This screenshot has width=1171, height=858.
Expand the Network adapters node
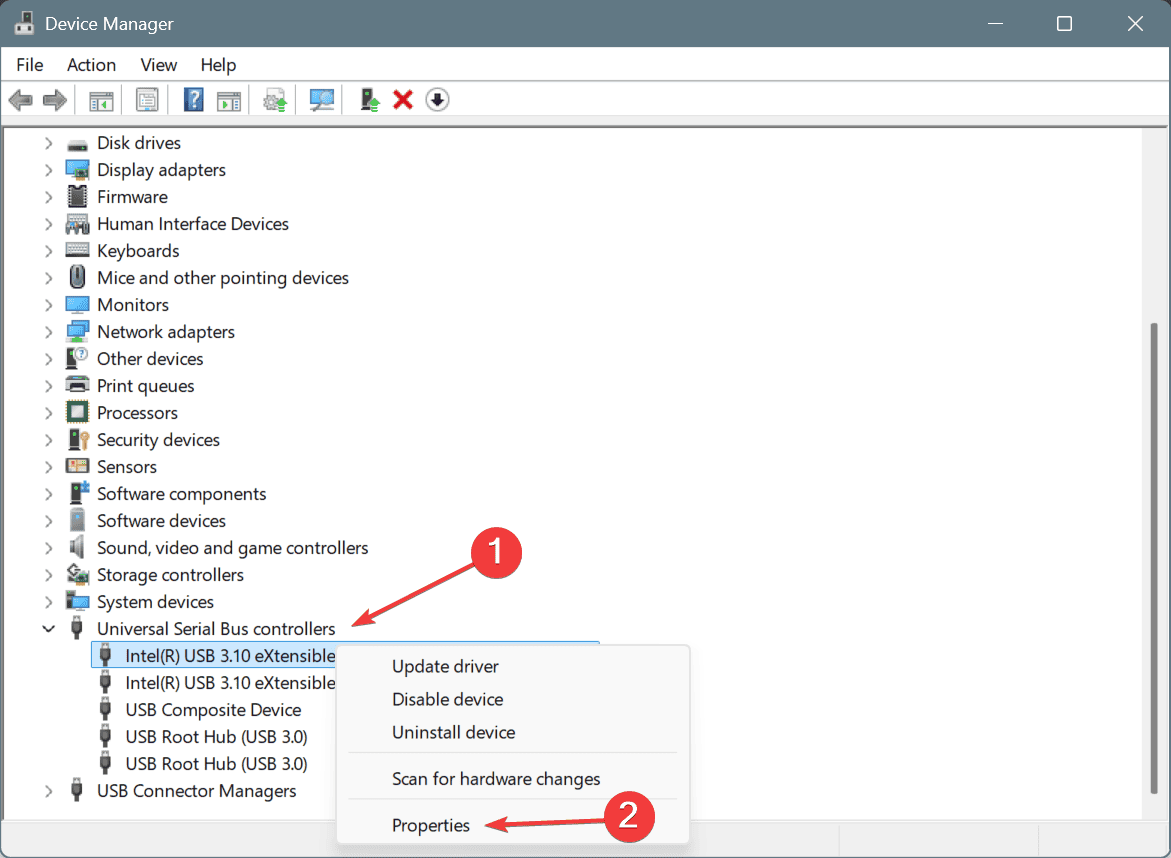coord(48,332)
